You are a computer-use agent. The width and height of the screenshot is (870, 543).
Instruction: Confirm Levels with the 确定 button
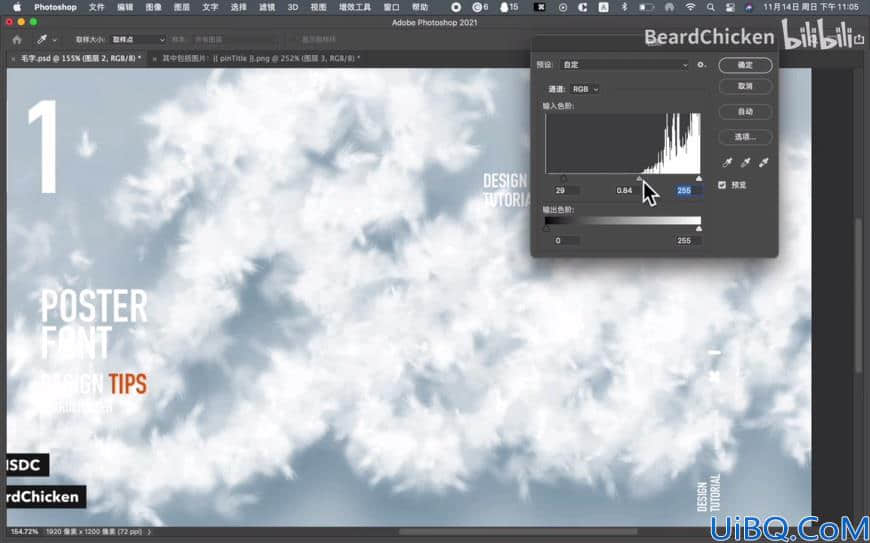coord(745,65)
